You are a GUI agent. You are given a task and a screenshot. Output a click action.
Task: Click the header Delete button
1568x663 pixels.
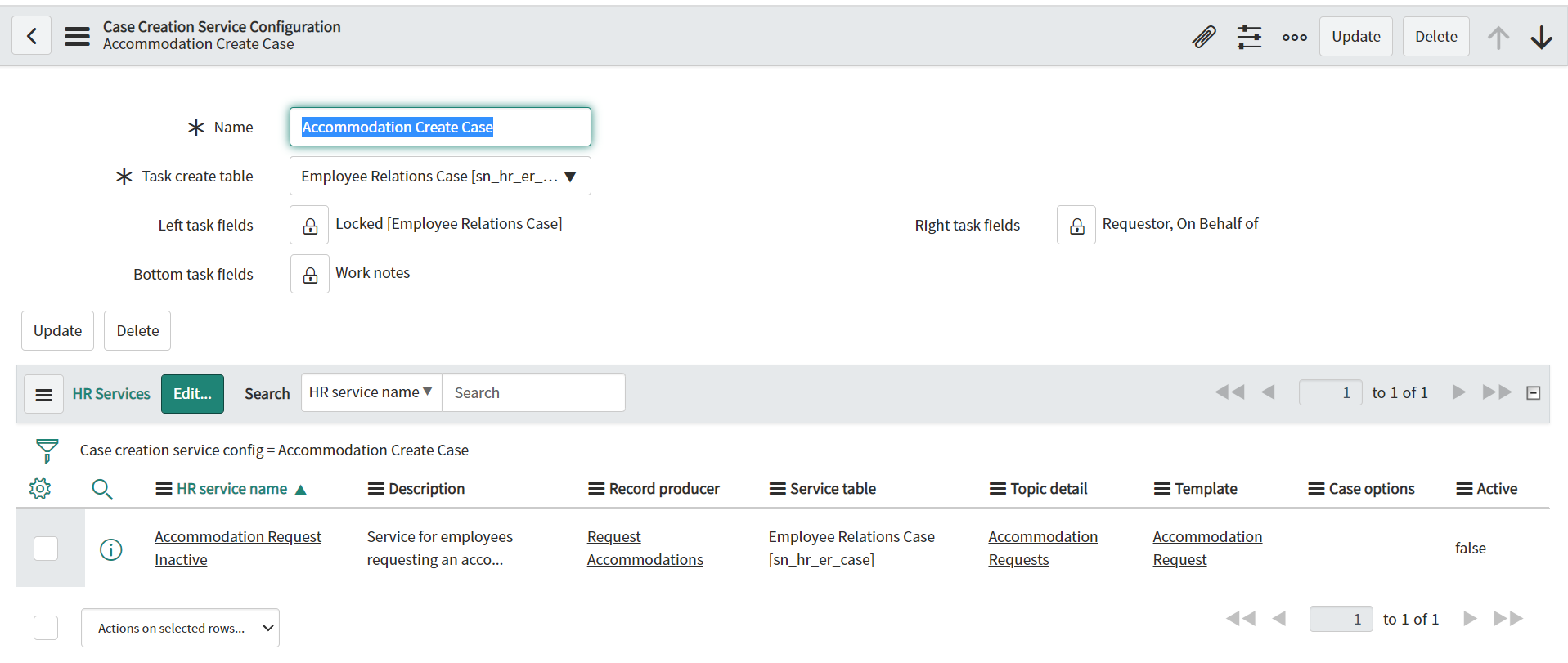1436,37
